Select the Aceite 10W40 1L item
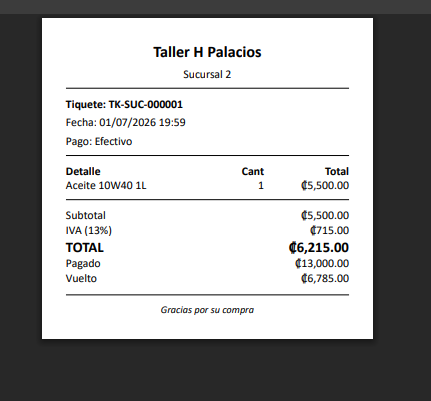 [106, 185]
